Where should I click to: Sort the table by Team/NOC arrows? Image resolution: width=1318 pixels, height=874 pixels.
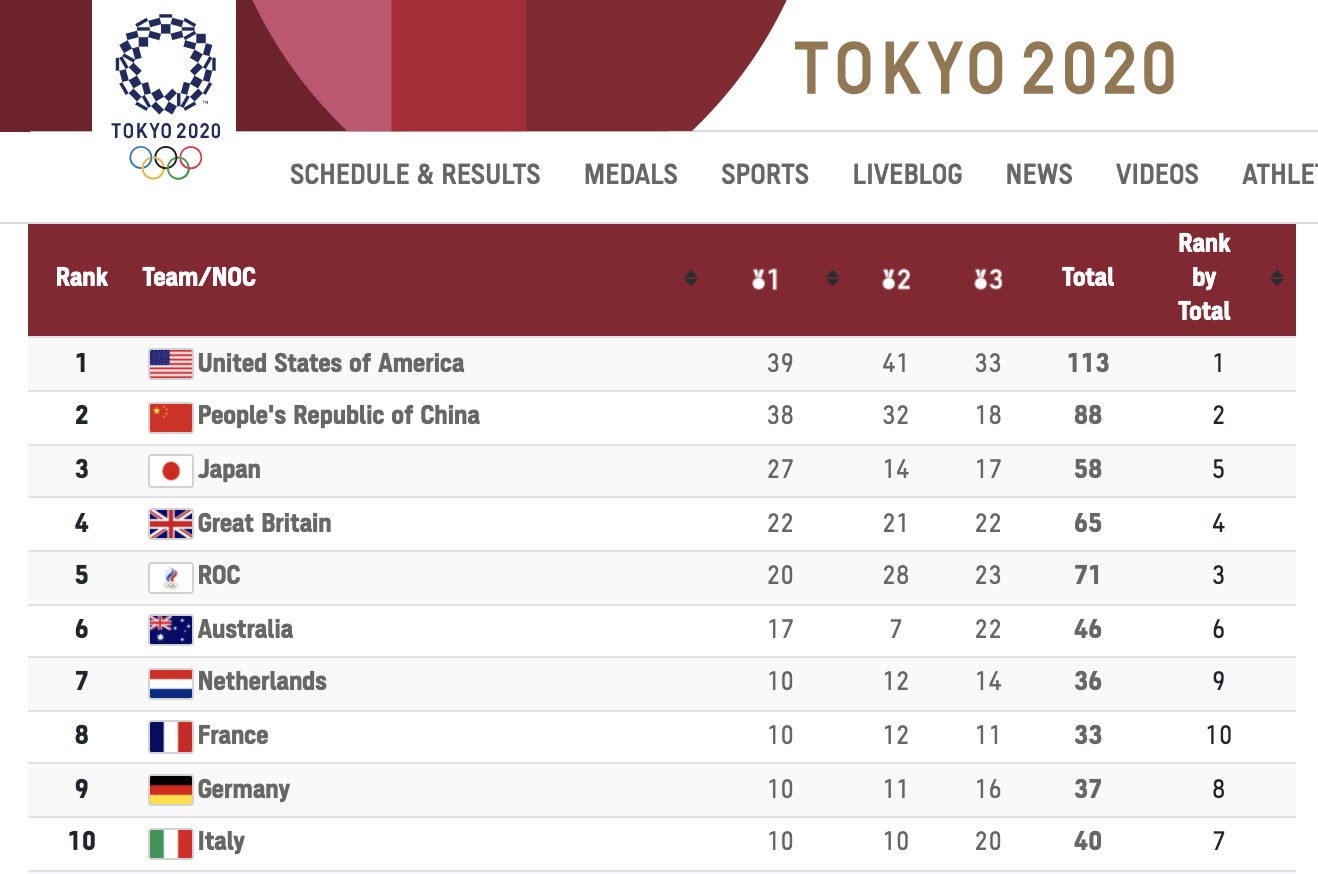click(690, 278)
